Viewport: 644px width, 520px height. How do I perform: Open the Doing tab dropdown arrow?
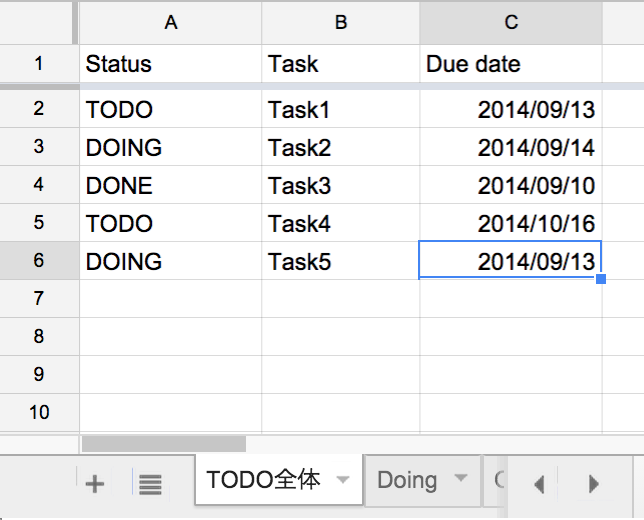[x=460, y=479]
